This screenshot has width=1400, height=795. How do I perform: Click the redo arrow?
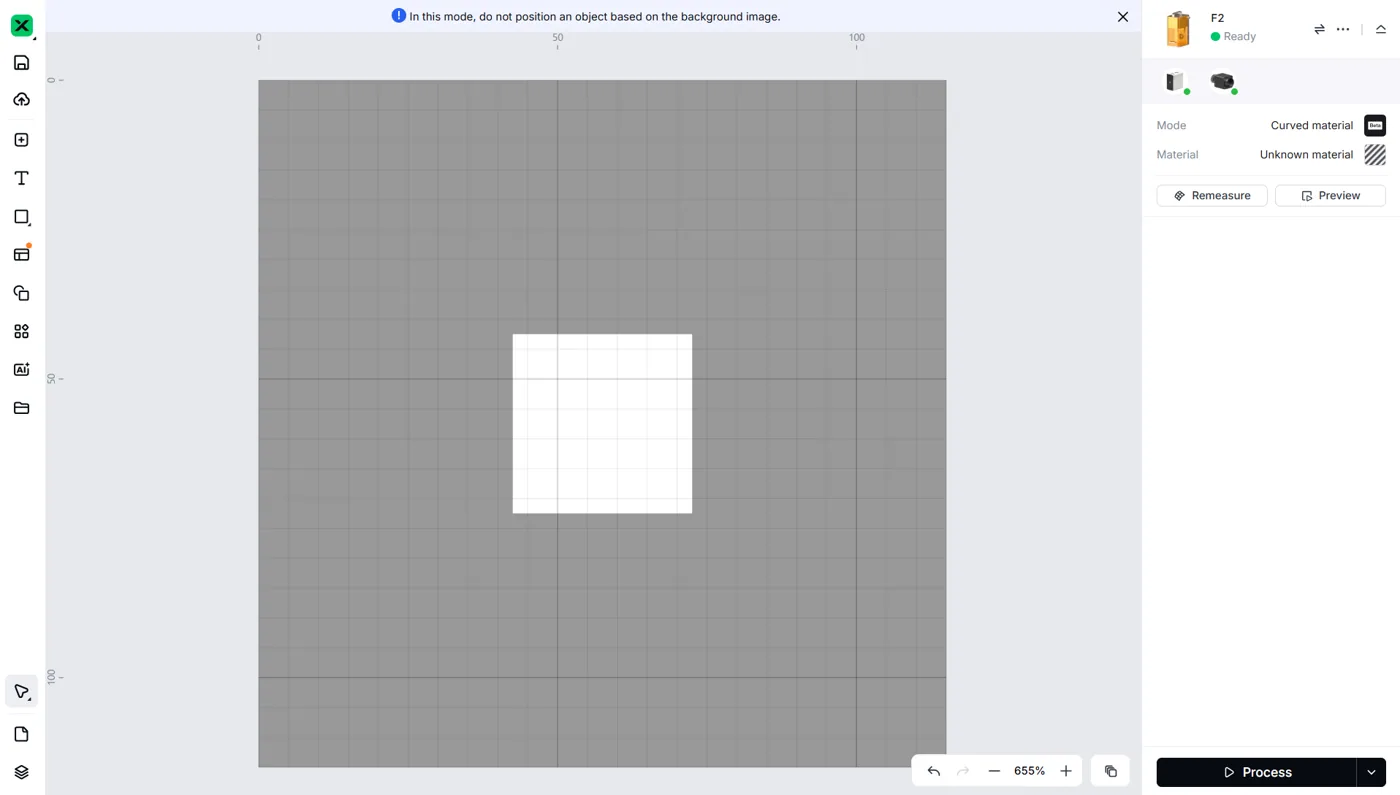(963, 771)
